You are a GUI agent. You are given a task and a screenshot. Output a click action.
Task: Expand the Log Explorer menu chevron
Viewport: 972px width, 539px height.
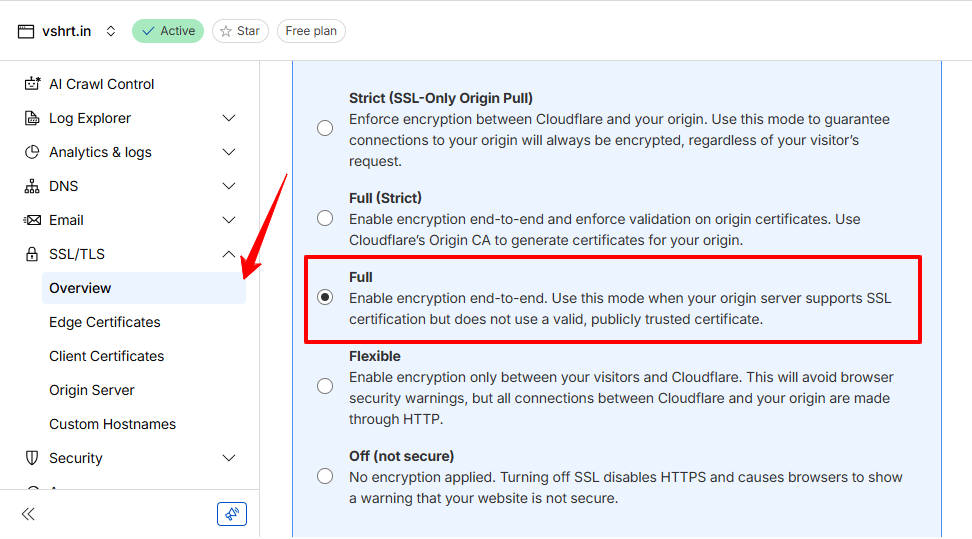tap(229, 118)
